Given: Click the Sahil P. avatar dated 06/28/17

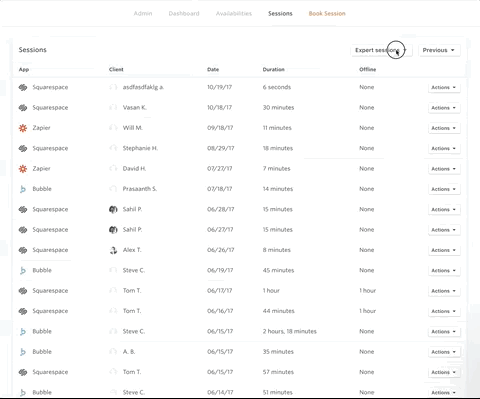Looking at the screenshot, I should (x=113, y=209).
